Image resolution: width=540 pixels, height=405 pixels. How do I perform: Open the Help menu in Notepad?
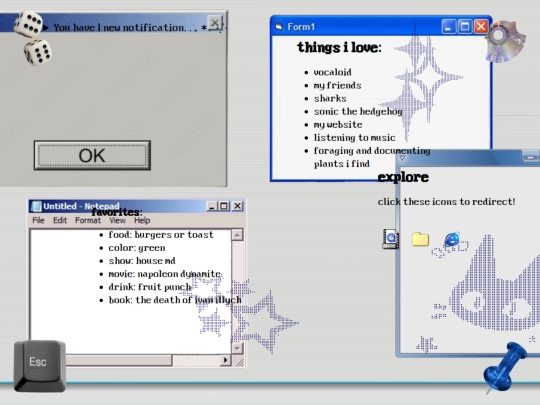(142, 220)
